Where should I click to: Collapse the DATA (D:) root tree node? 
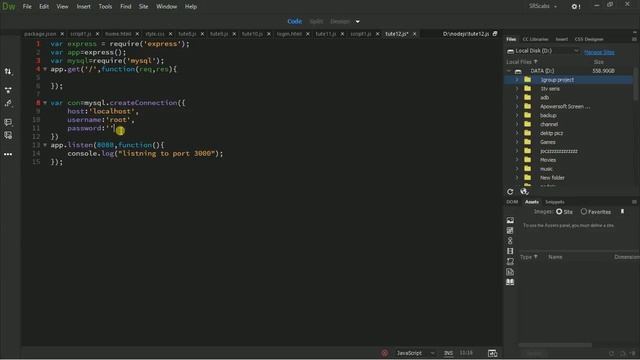[509, 71]
